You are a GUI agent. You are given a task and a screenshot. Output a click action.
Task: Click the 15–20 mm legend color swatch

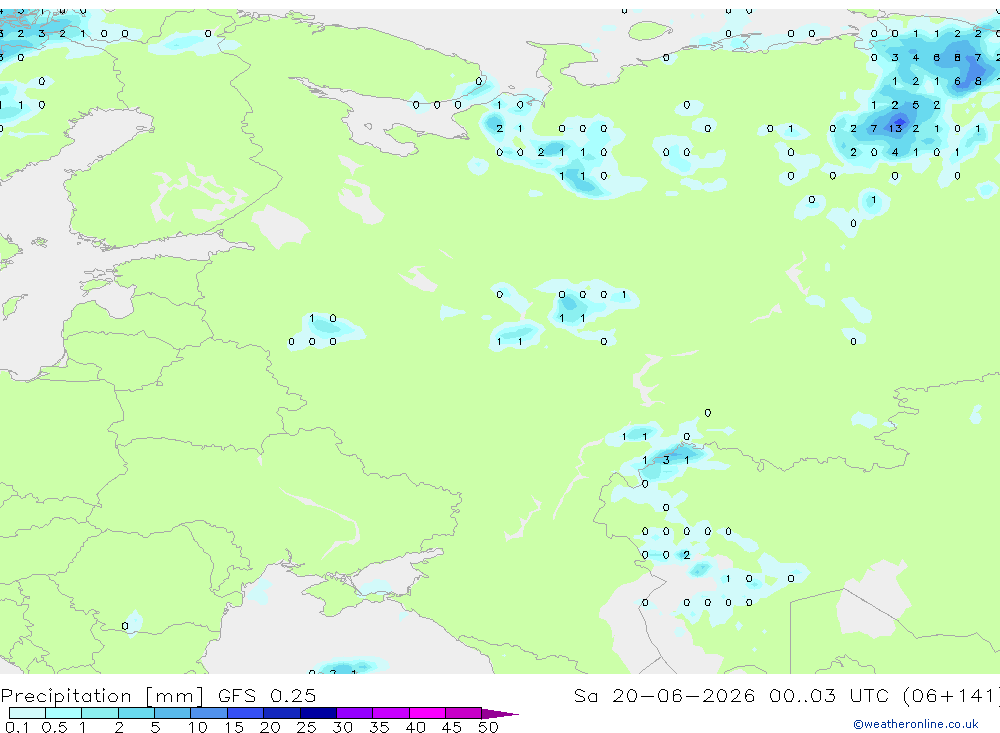246,713
